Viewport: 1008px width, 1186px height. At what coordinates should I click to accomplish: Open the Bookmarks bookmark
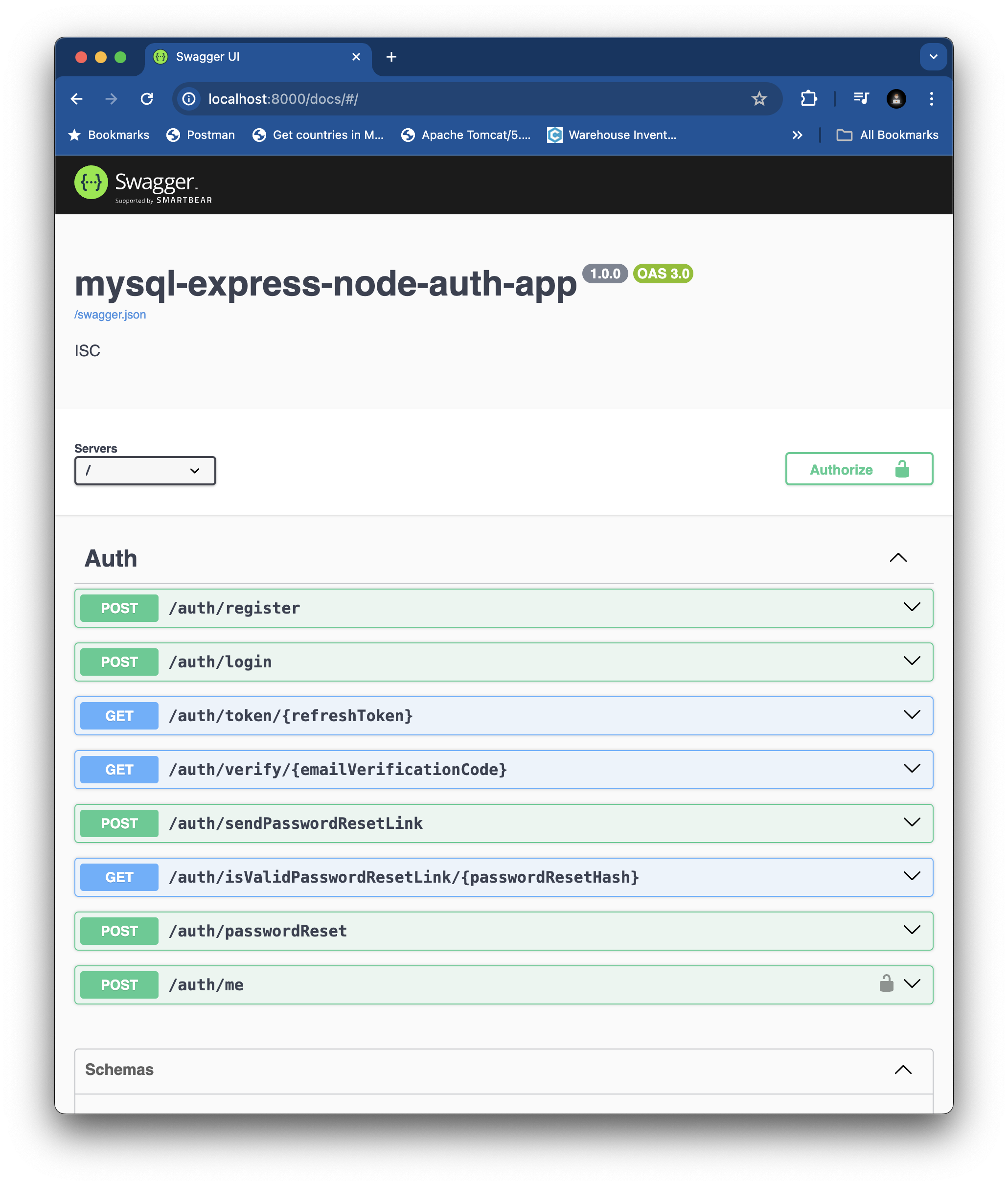[x=109, y=135]
